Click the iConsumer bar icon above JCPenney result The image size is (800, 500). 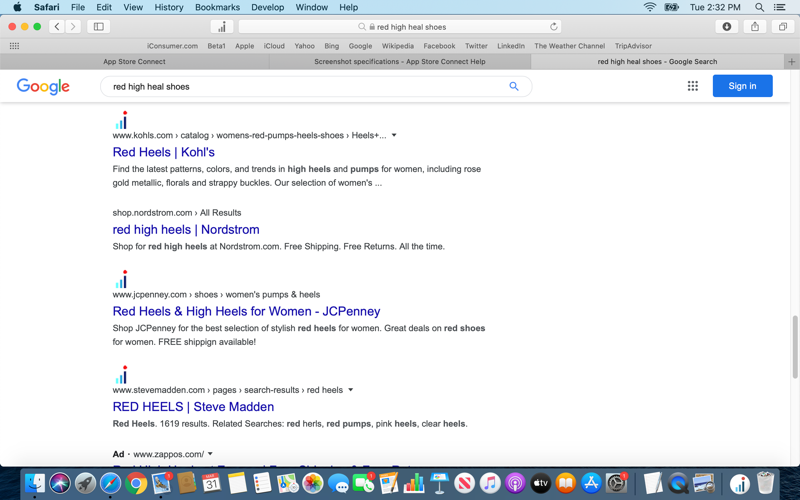[x=121, y=280]
